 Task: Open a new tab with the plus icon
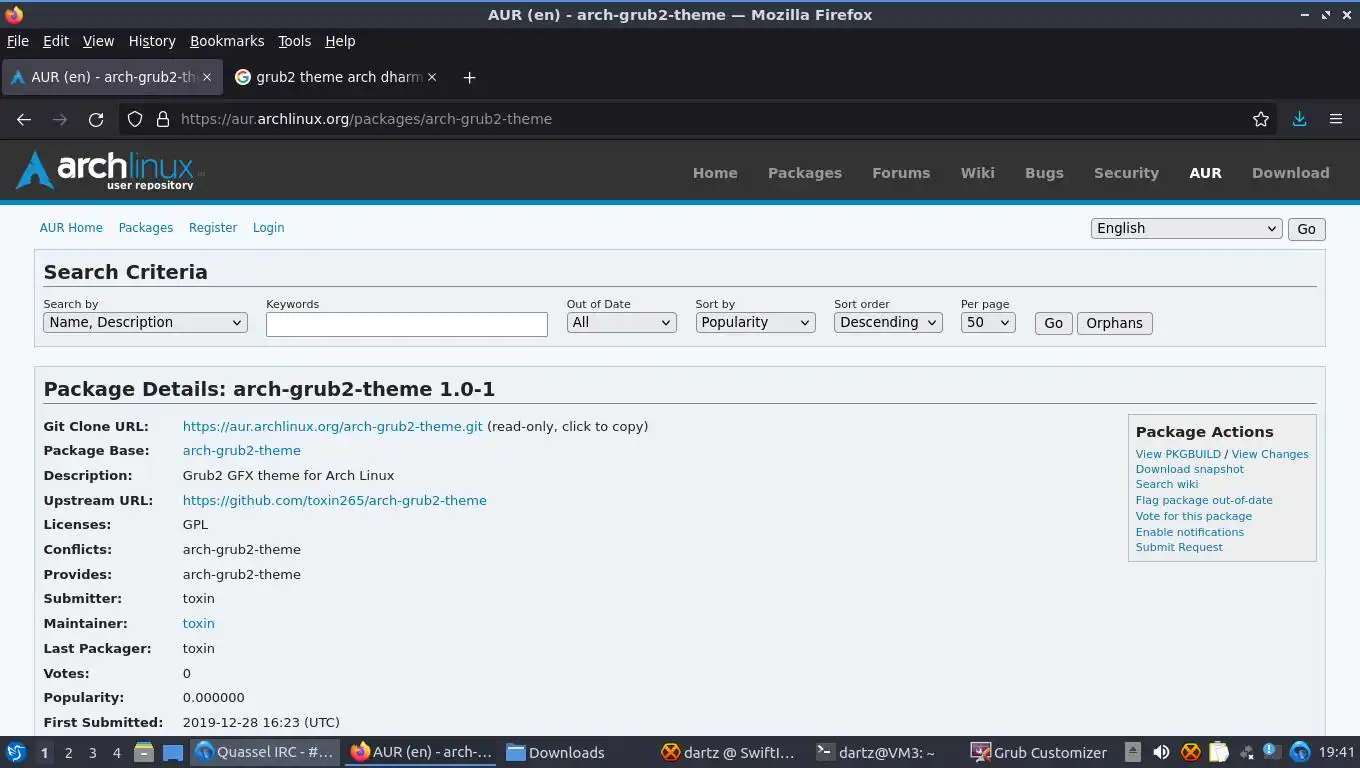(x=469, y=77)
